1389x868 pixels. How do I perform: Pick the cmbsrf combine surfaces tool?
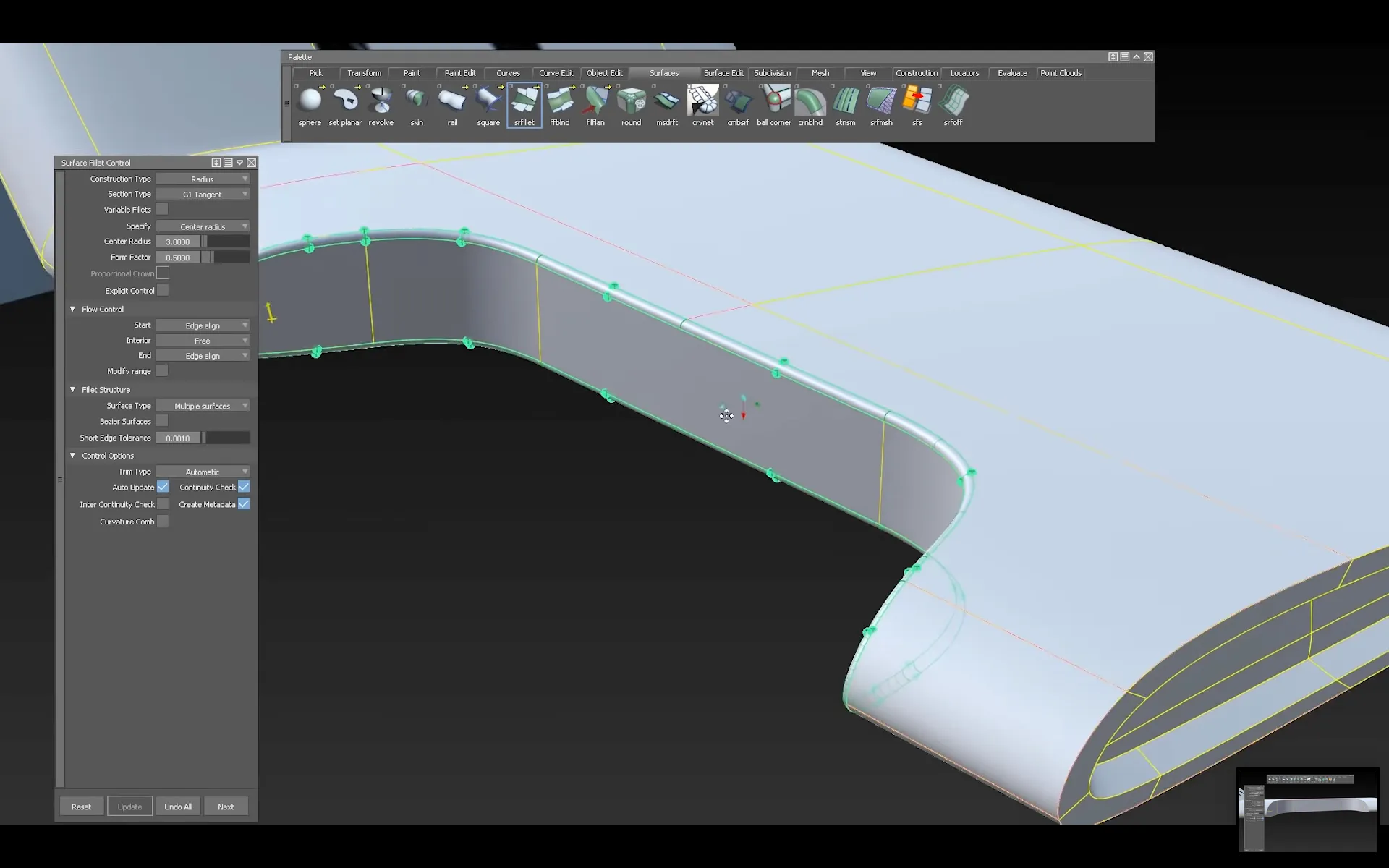tap(738, 106)
